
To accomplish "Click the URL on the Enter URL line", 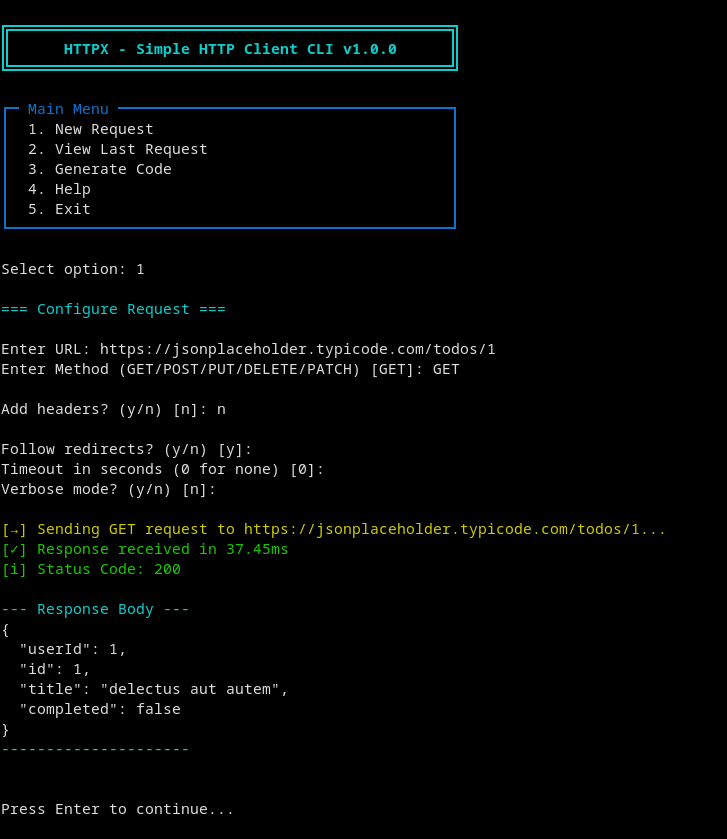I will [297, 349].
